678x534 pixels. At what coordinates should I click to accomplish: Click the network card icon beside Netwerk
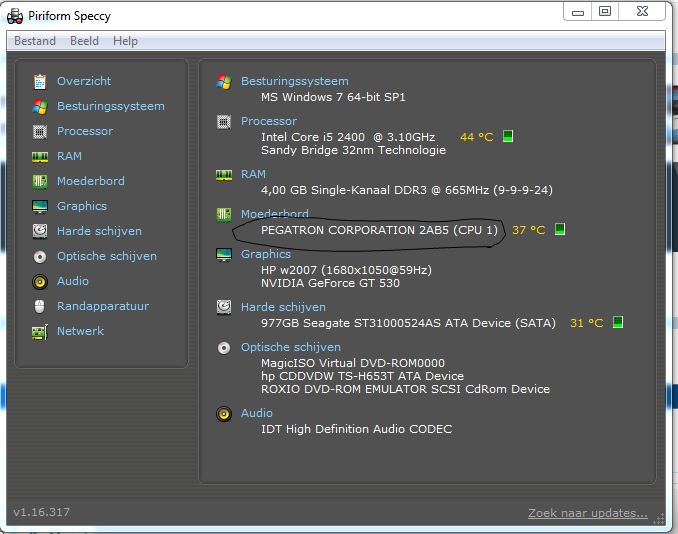(40, 332)
